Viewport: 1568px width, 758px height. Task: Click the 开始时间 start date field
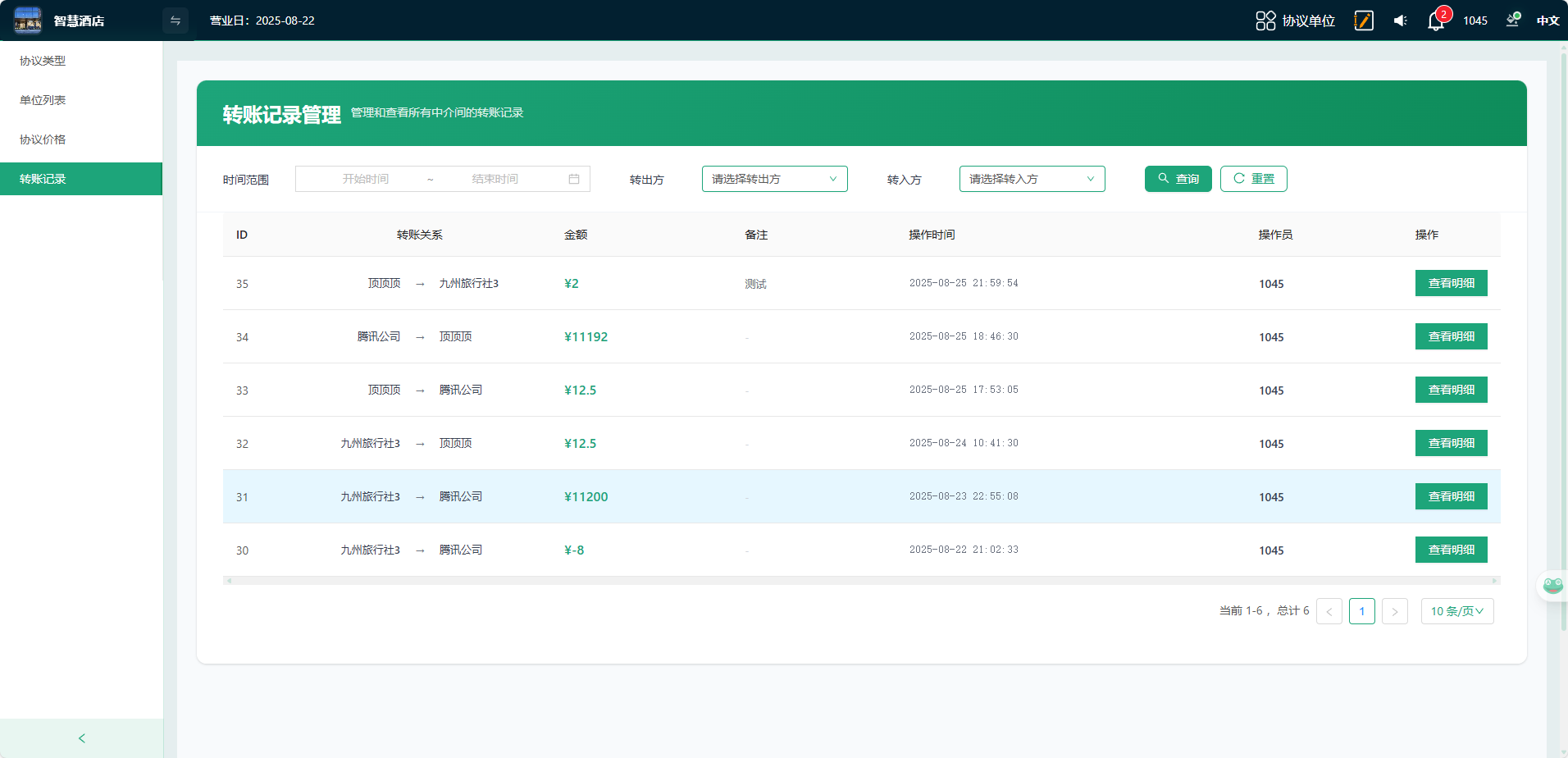[366, 179]
